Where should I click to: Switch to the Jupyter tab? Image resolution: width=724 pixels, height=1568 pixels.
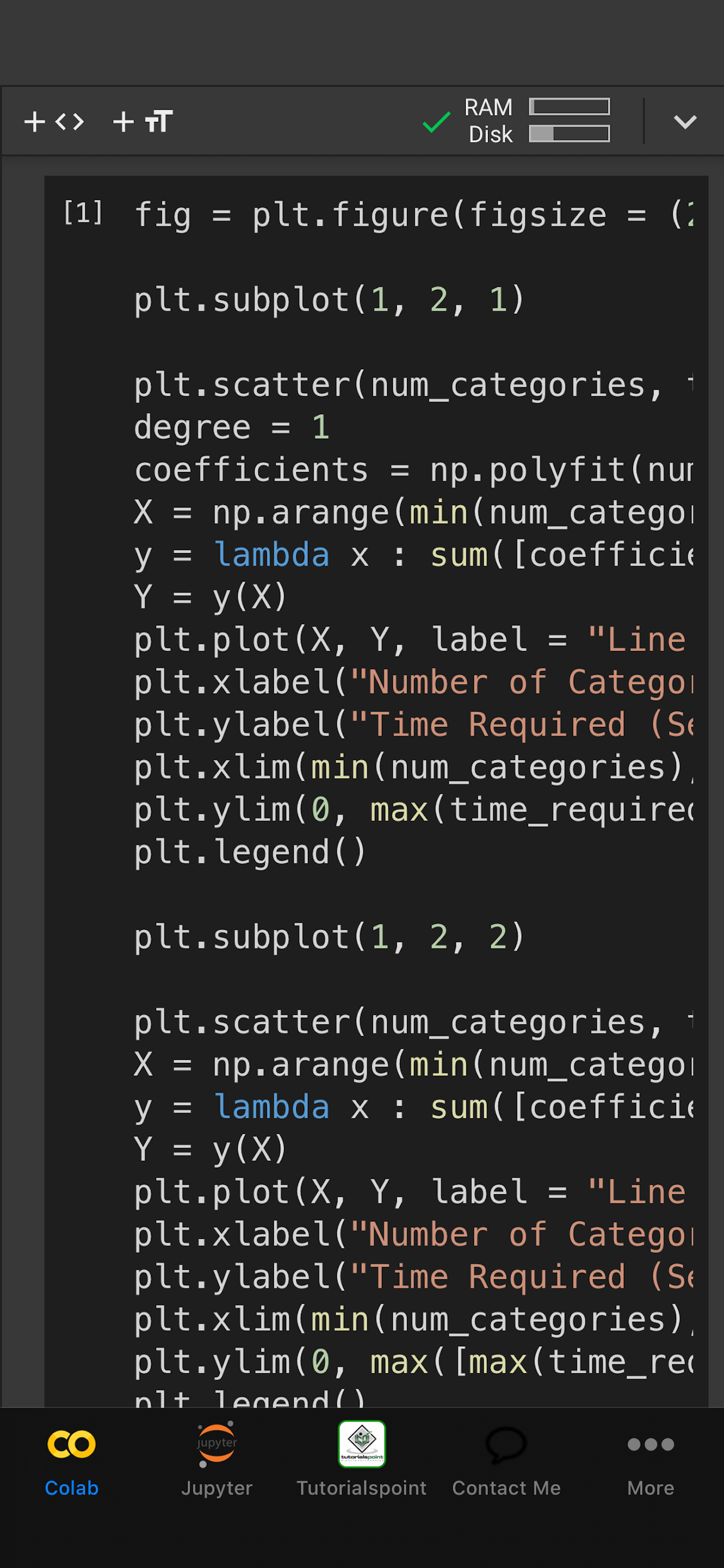[x=217, y=1461]
